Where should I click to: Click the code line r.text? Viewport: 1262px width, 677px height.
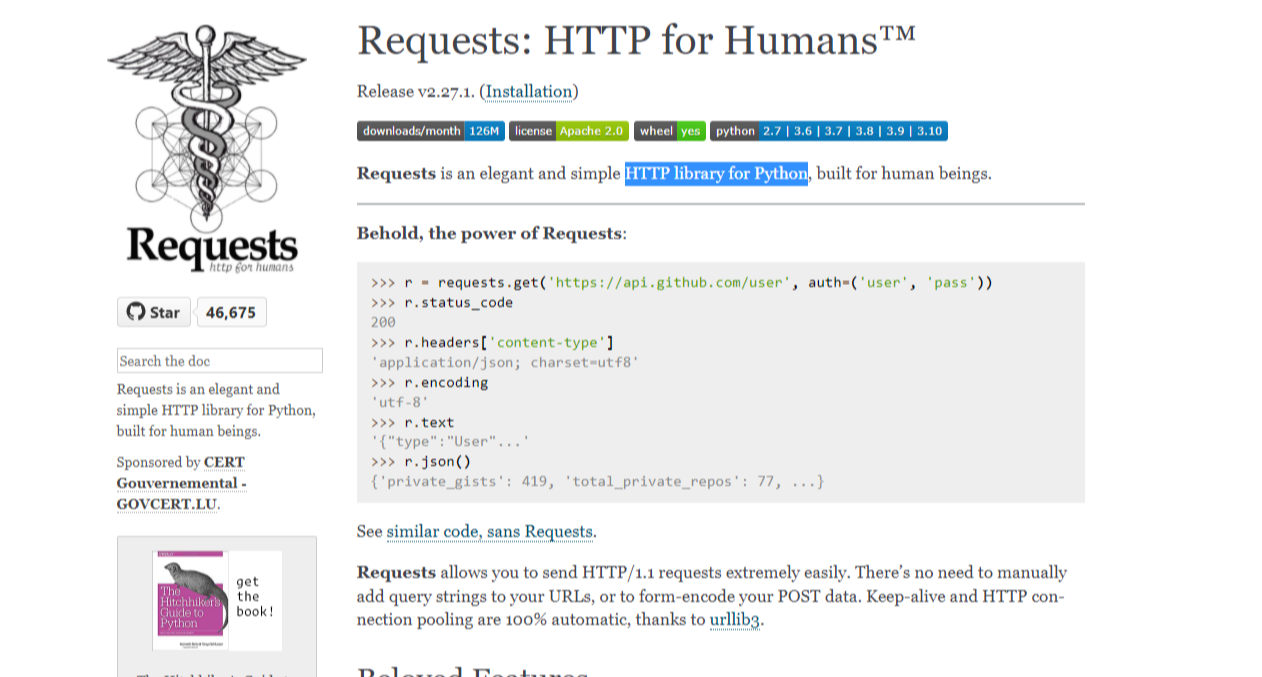coord(412,422)
